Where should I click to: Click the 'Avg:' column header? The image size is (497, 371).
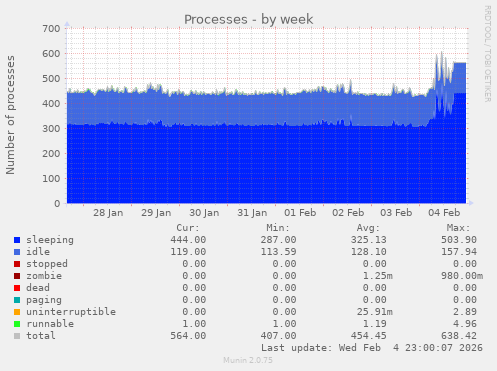pyautogui.click(x=368, y=228)
